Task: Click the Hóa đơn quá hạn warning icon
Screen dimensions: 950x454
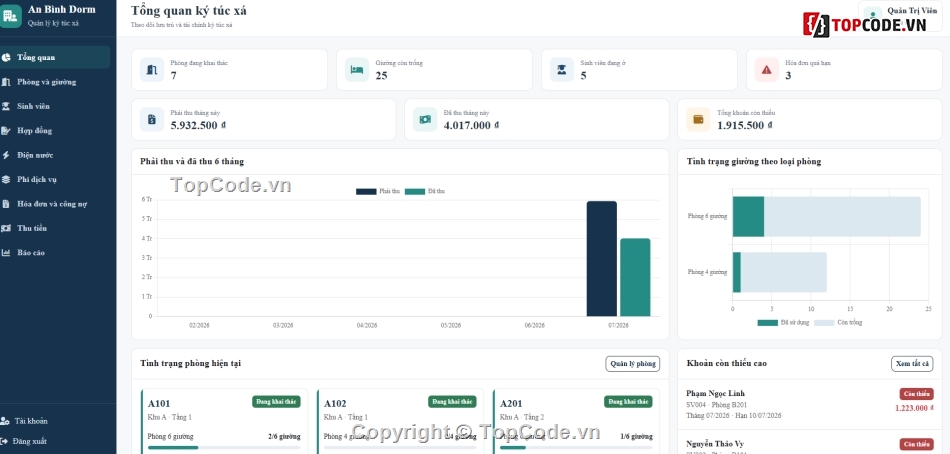Action: [x=766, y=70]
